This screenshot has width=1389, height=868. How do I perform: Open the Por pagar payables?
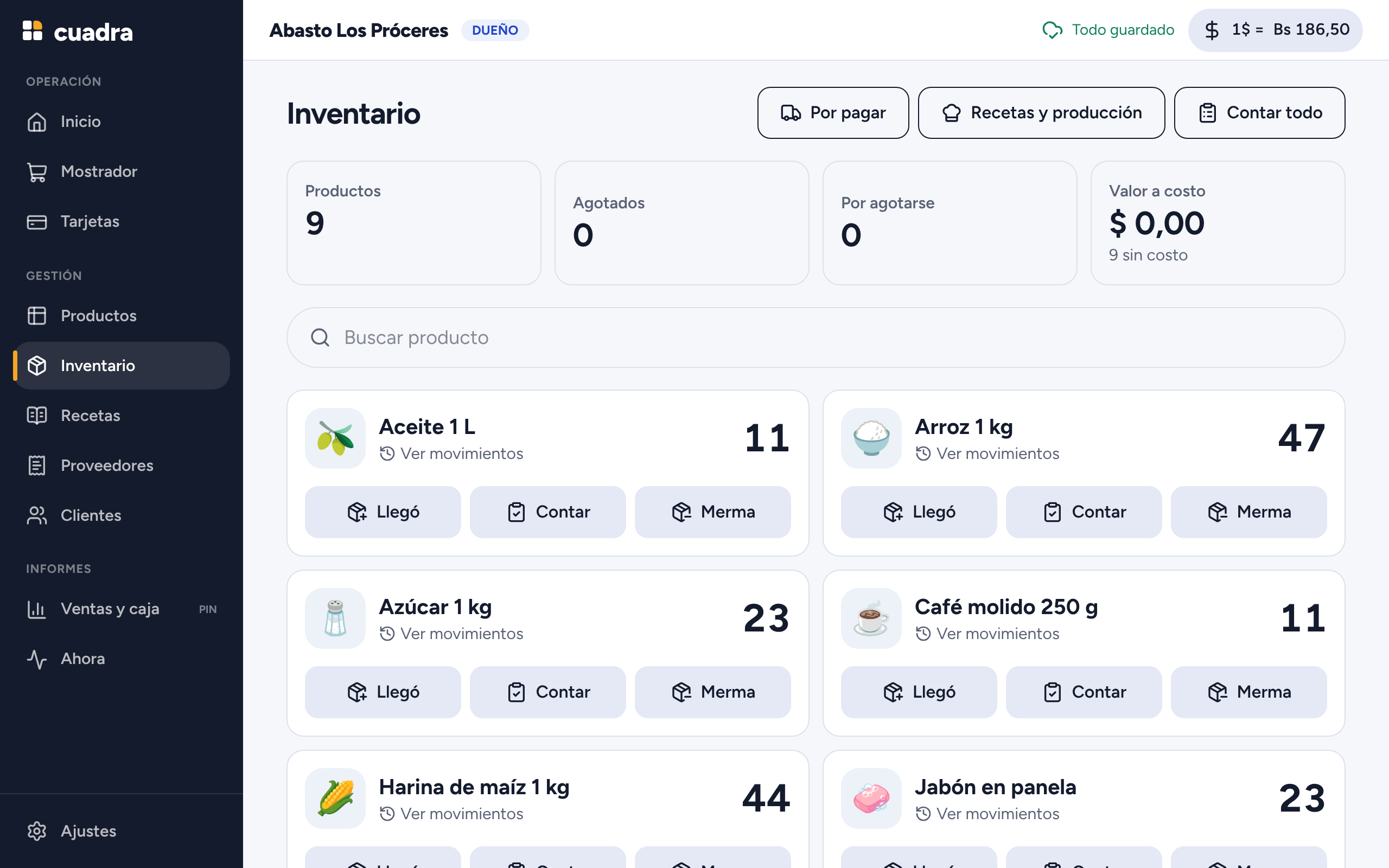[833, 113]
